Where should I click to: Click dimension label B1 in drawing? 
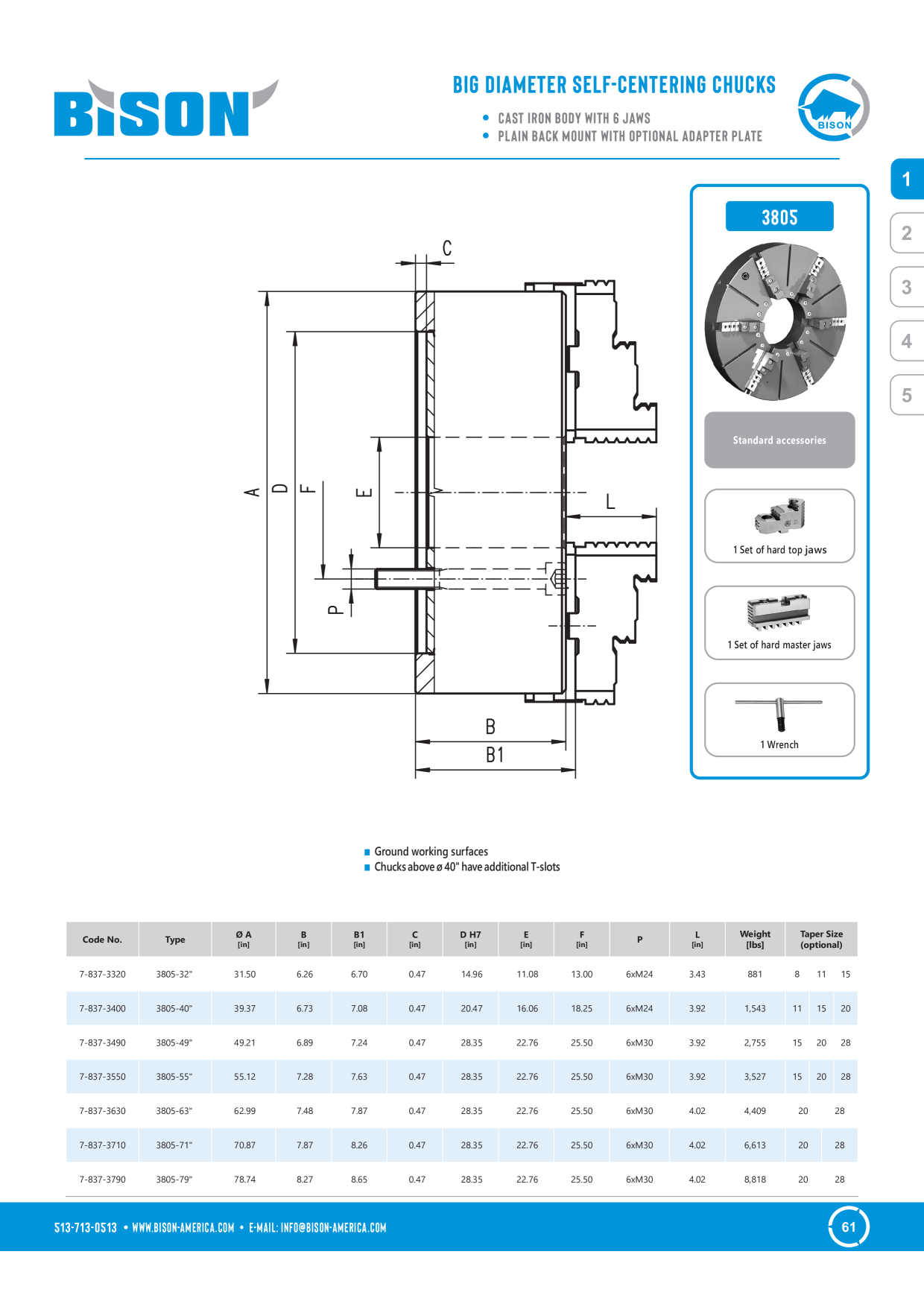(495, 755)
